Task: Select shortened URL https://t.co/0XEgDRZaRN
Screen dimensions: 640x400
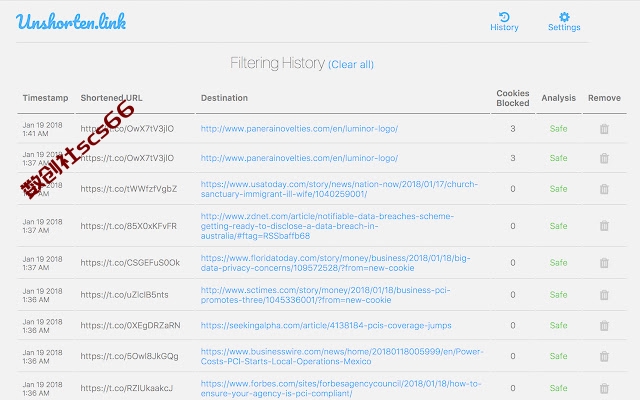Action: point(130,325)
